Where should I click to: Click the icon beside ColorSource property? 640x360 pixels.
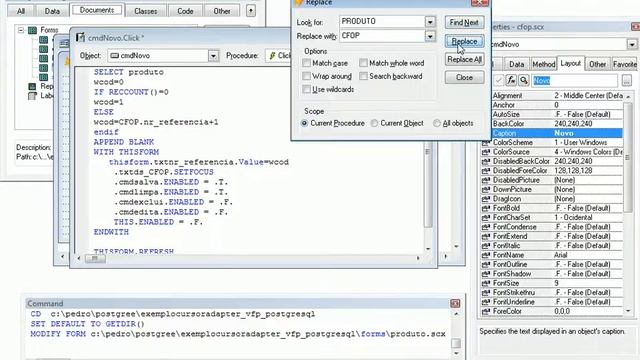click(x=486, y=152)
